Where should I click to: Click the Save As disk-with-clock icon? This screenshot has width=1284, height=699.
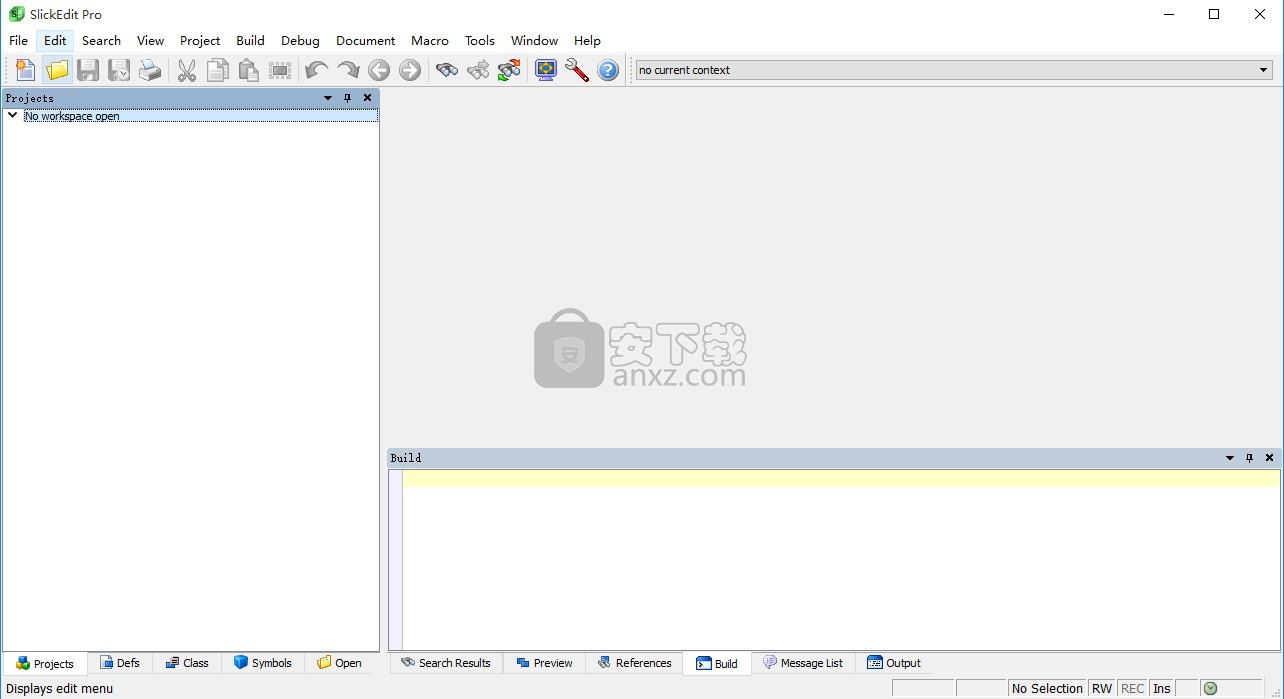(x=119, y=70)
